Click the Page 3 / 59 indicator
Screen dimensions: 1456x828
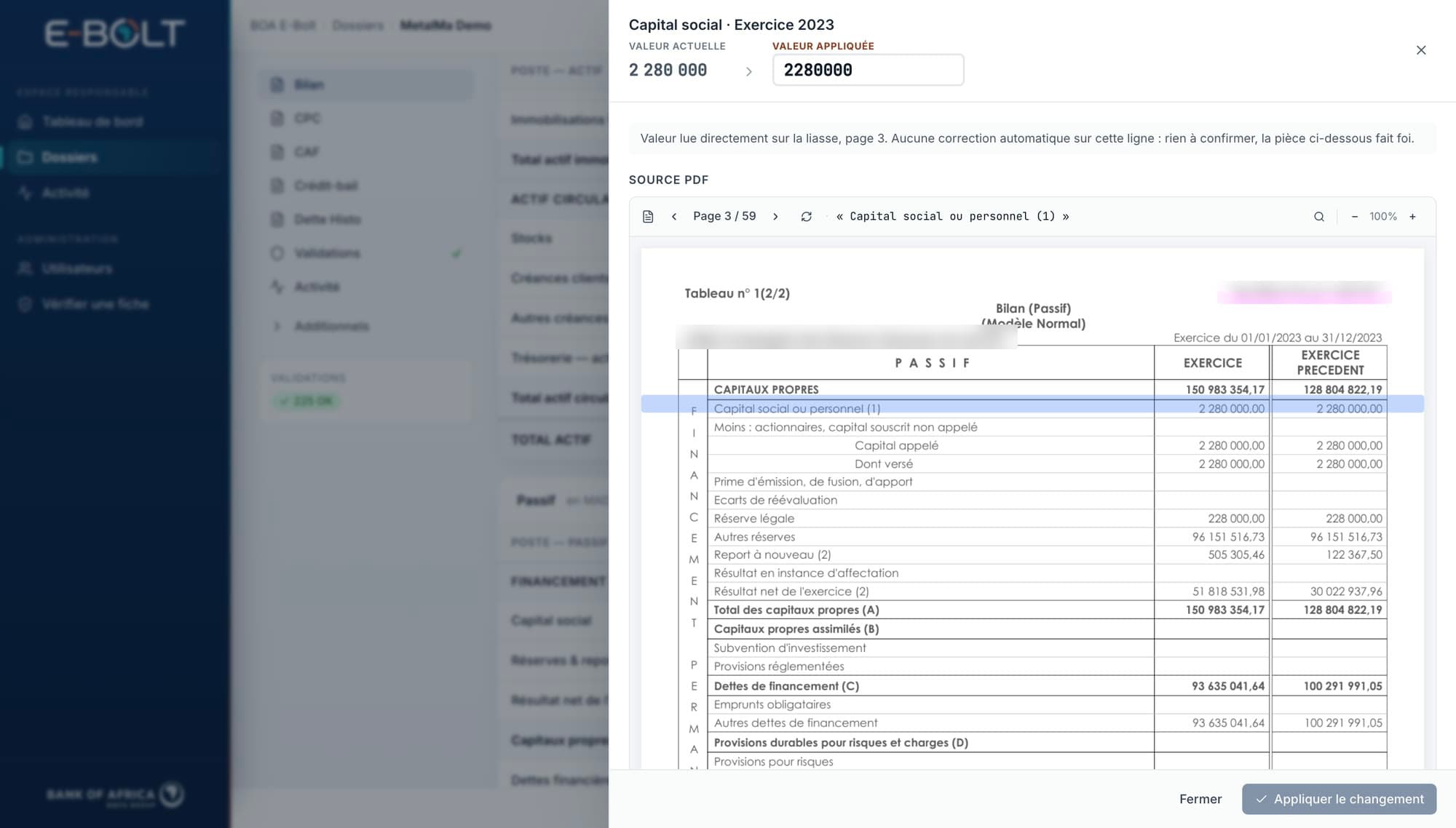724,216
